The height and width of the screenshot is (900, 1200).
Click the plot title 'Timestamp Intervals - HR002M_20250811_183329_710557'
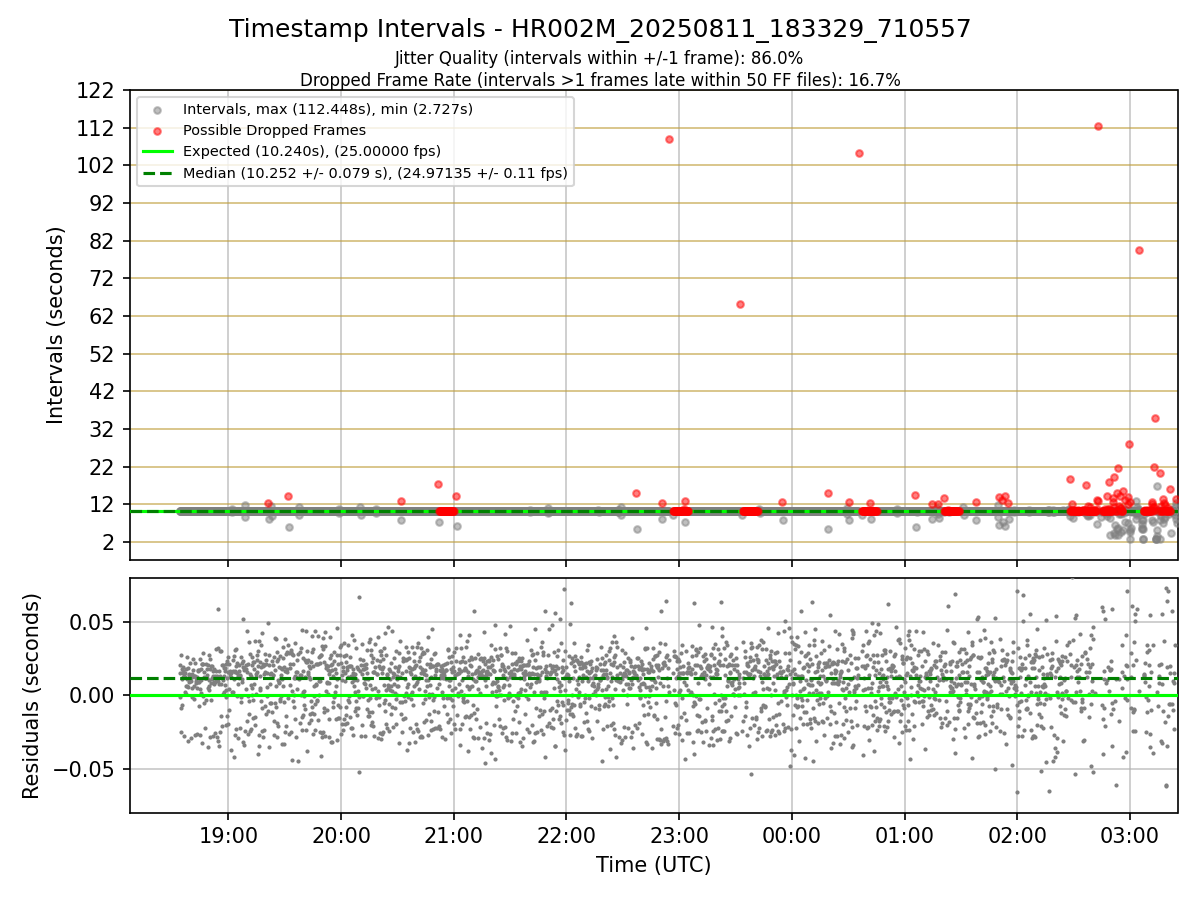click(x=600, y=29)
